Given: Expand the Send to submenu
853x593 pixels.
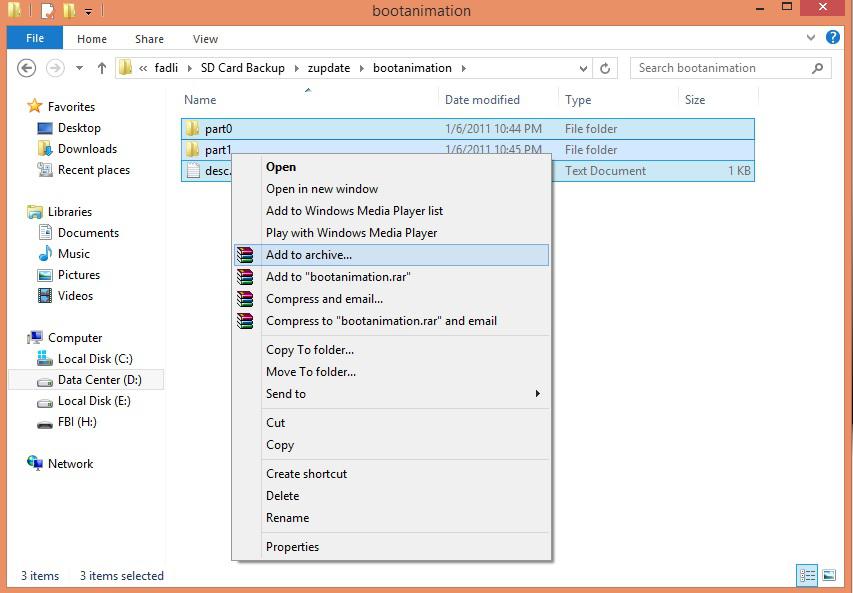Looking at the screenshot, I should pos(537,394).
